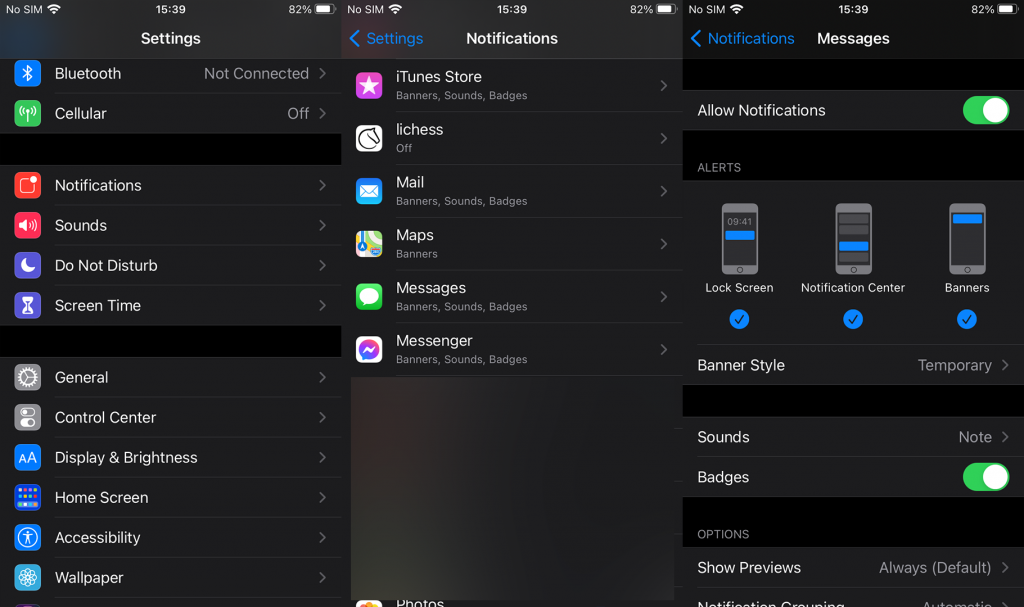This screenshot has width=1024, height=607.
Task: Tap the 'Note' sound value
Action: pyautogui.click(x=975, y=437)
